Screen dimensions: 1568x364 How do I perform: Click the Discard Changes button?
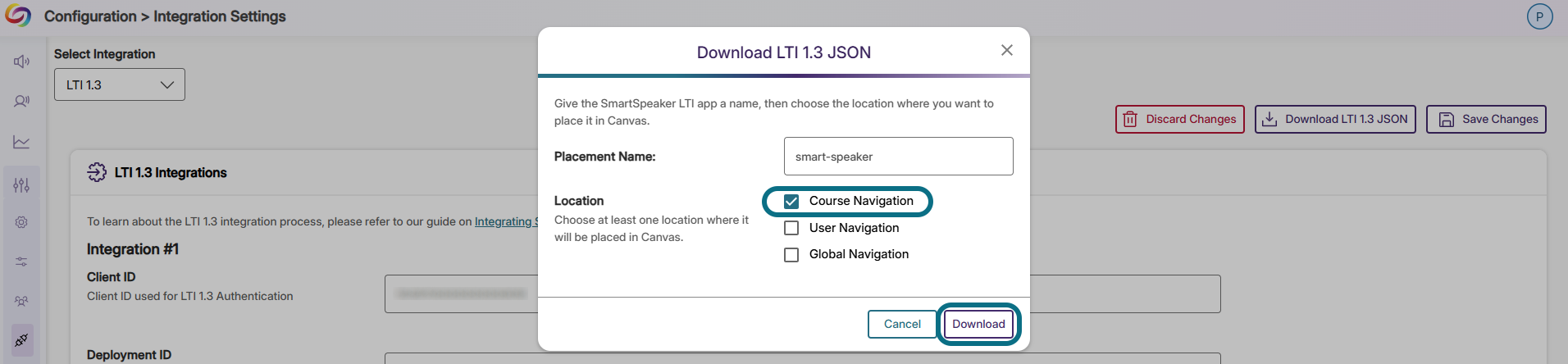pos(1179,119)
